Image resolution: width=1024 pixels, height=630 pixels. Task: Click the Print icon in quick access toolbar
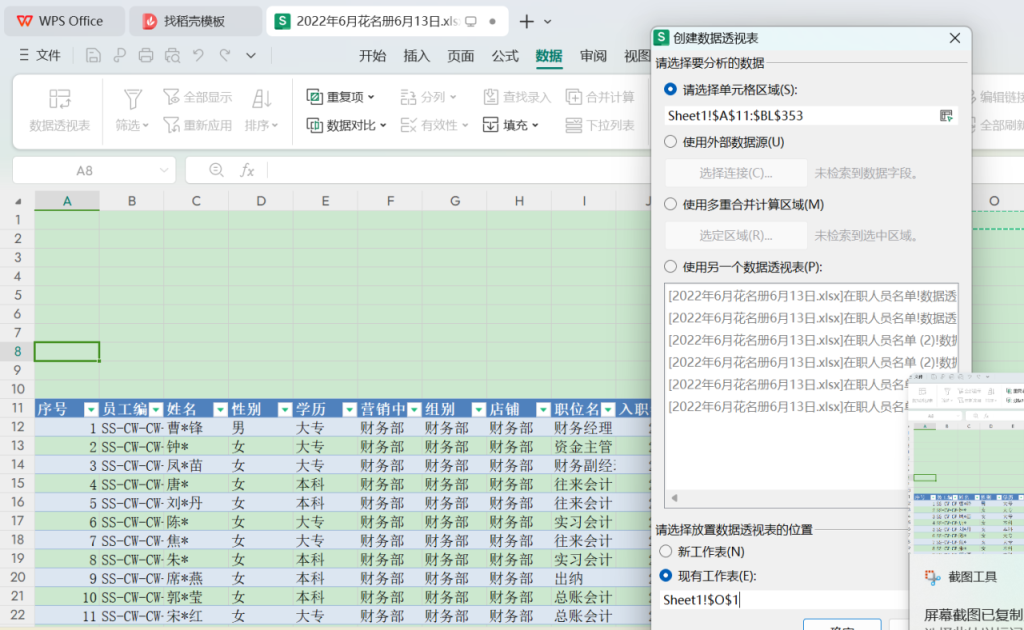pos(146,56)
